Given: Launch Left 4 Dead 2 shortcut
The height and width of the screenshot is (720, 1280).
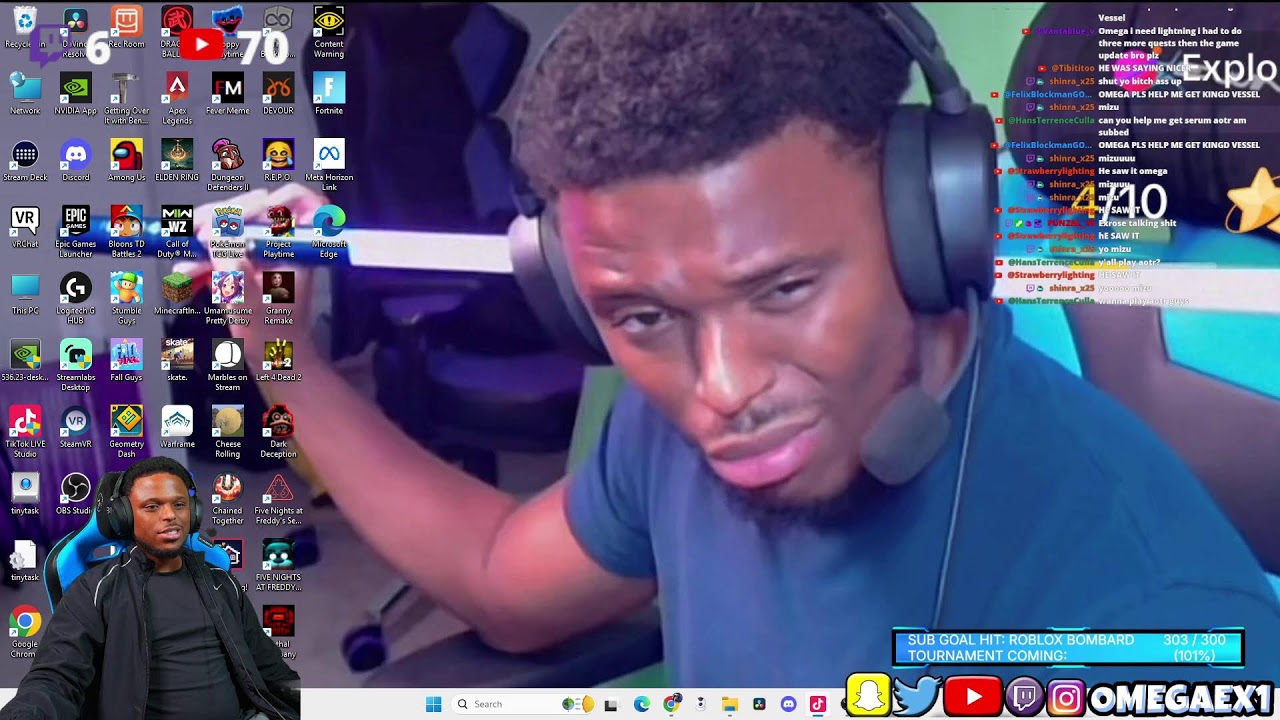Looking at the screenshot, I should [278, 361].
